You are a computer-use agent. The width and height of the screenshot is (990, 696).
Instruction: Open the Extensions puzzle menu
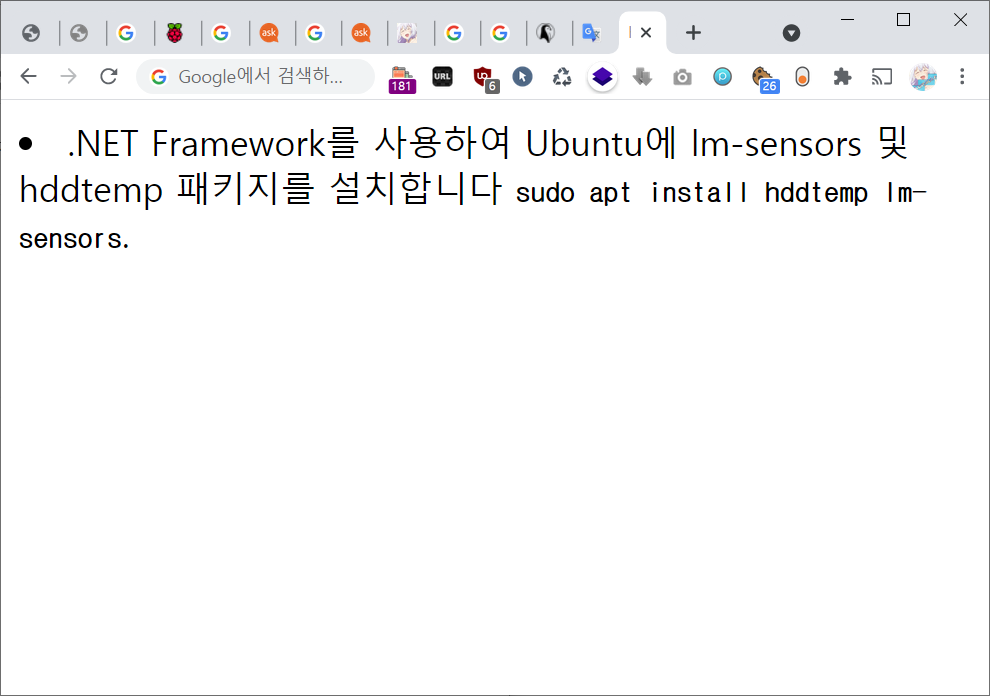[x=842, y=76]
